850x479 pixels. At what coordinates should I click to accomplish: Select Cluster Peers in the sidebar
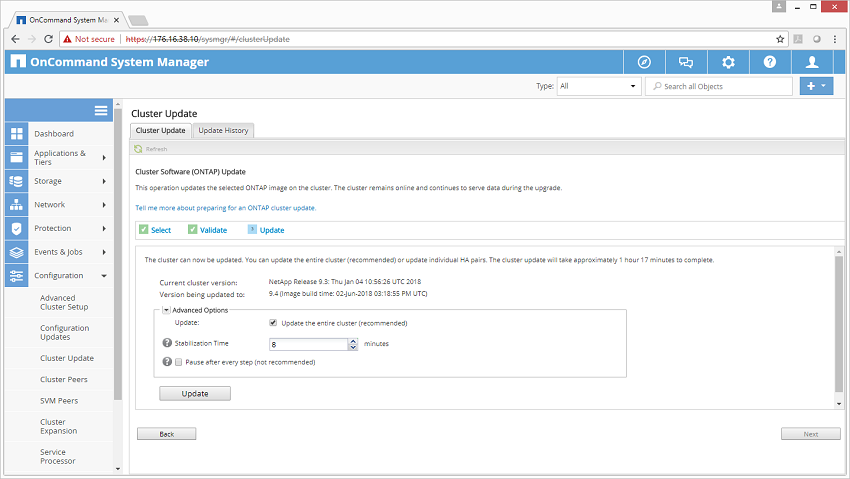[x=63, y=380]
